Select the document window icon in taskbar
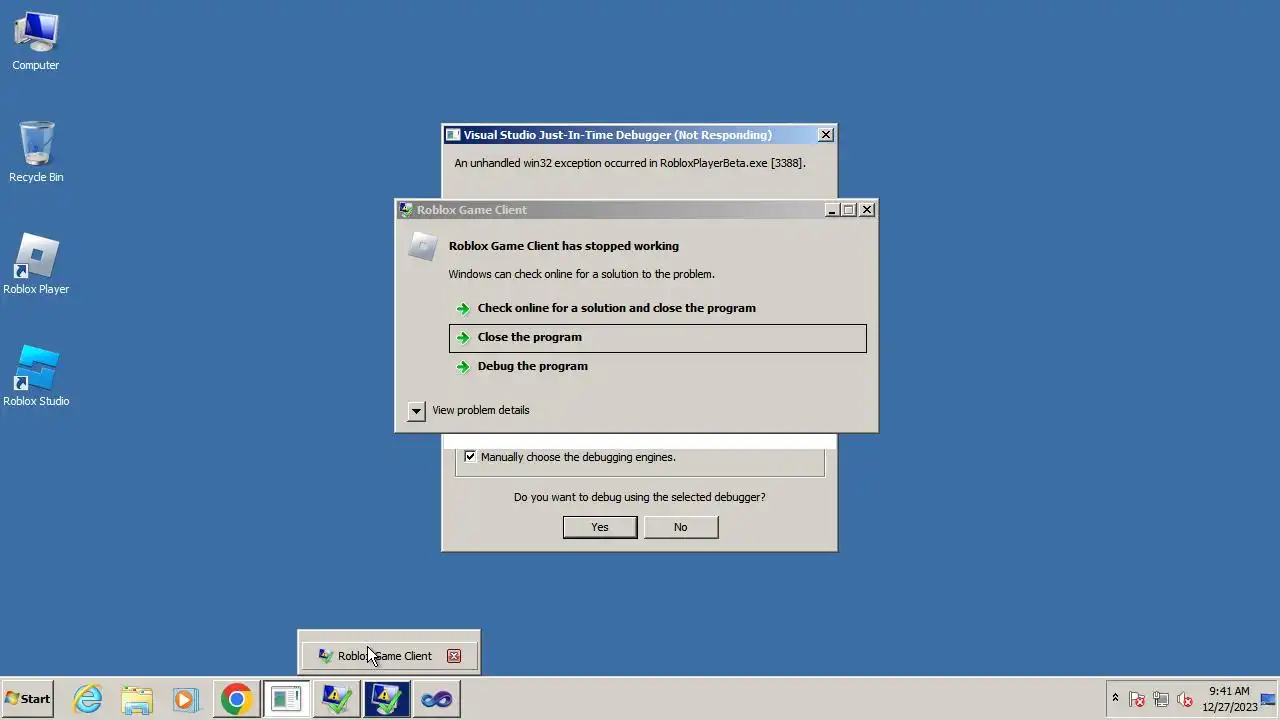Screen dimensions: 1280x720 [286, 699]
